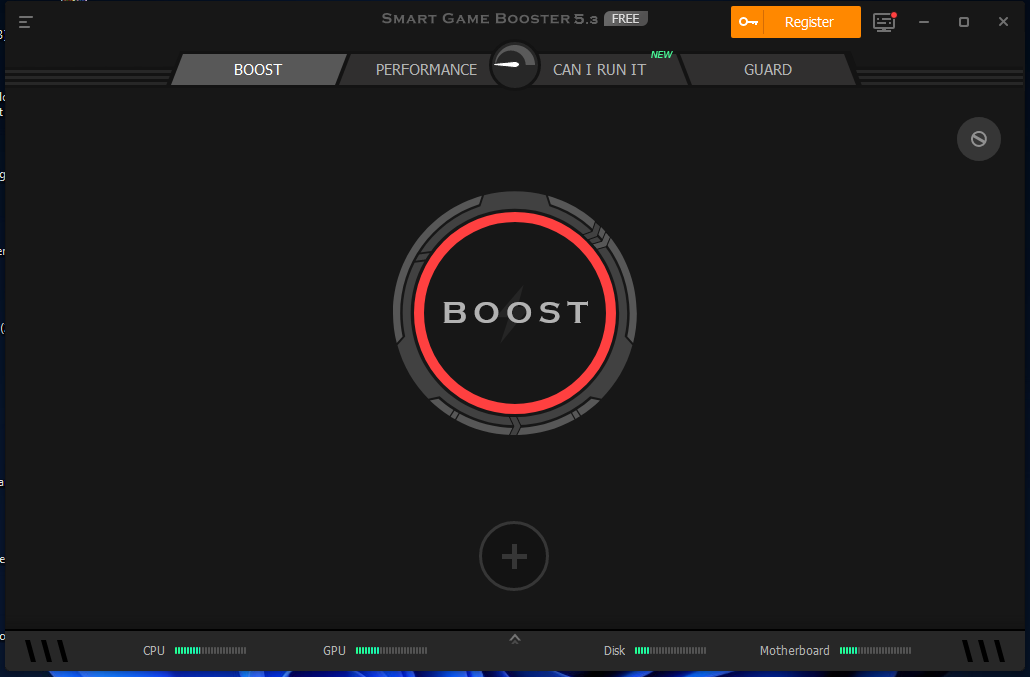Close the Smart Game Booster window
The width and height of the screenshot is (1030, 677).
click(x=1003, y=22)
